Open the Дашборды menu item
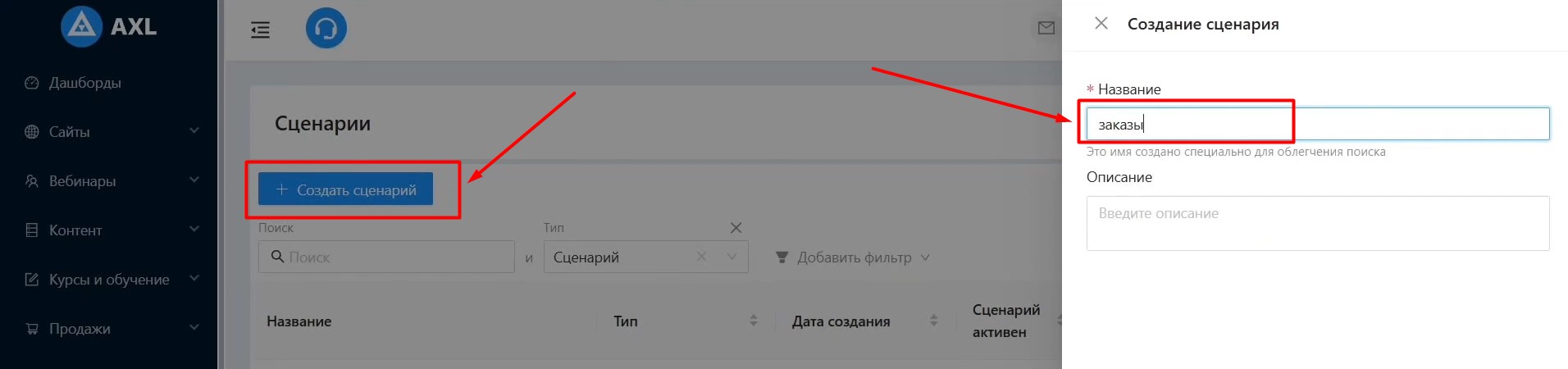Screen dimensions: 1568x369 point(85,83)
